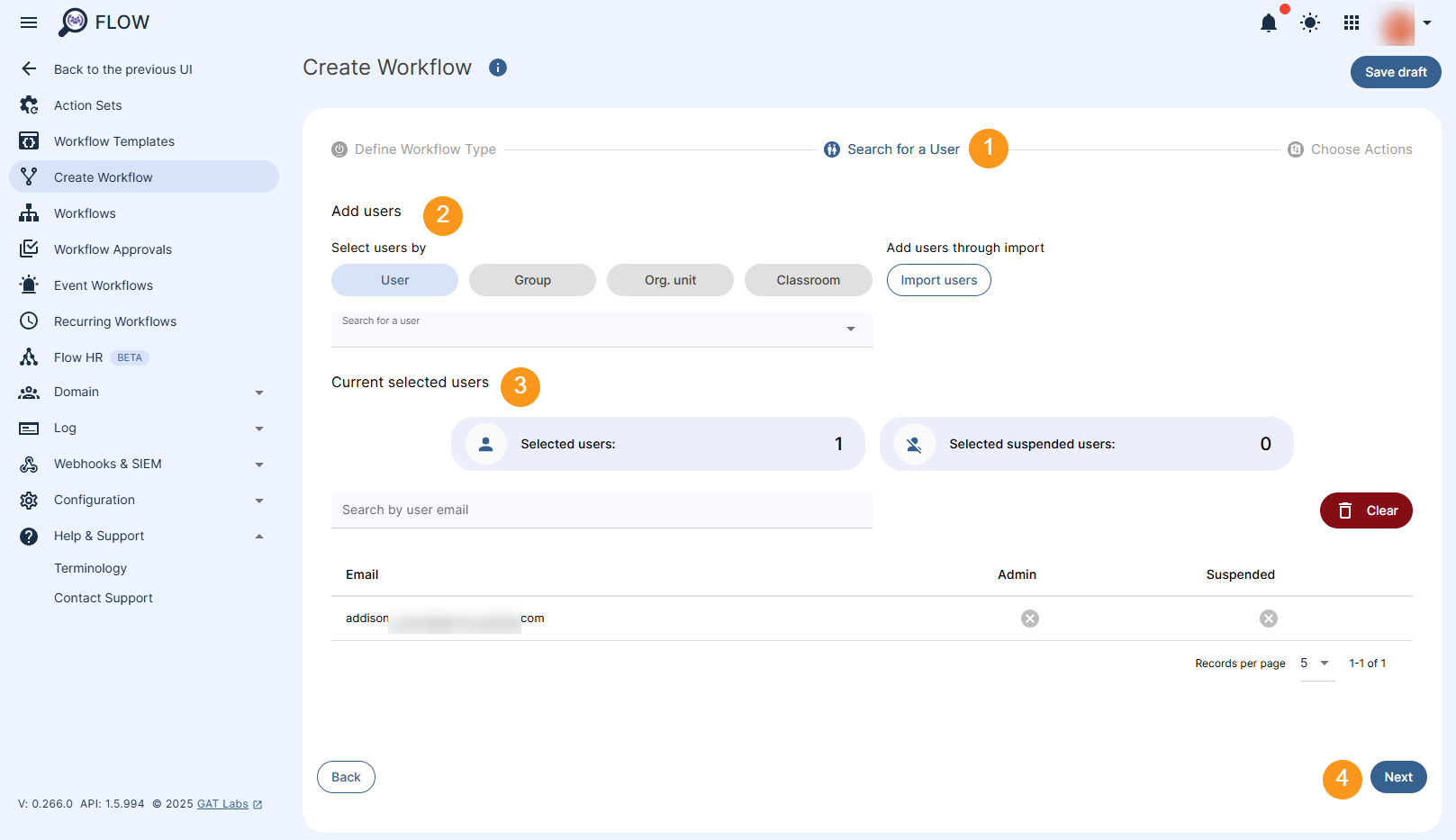Open the GAT Labs footer link

point(222,803)
